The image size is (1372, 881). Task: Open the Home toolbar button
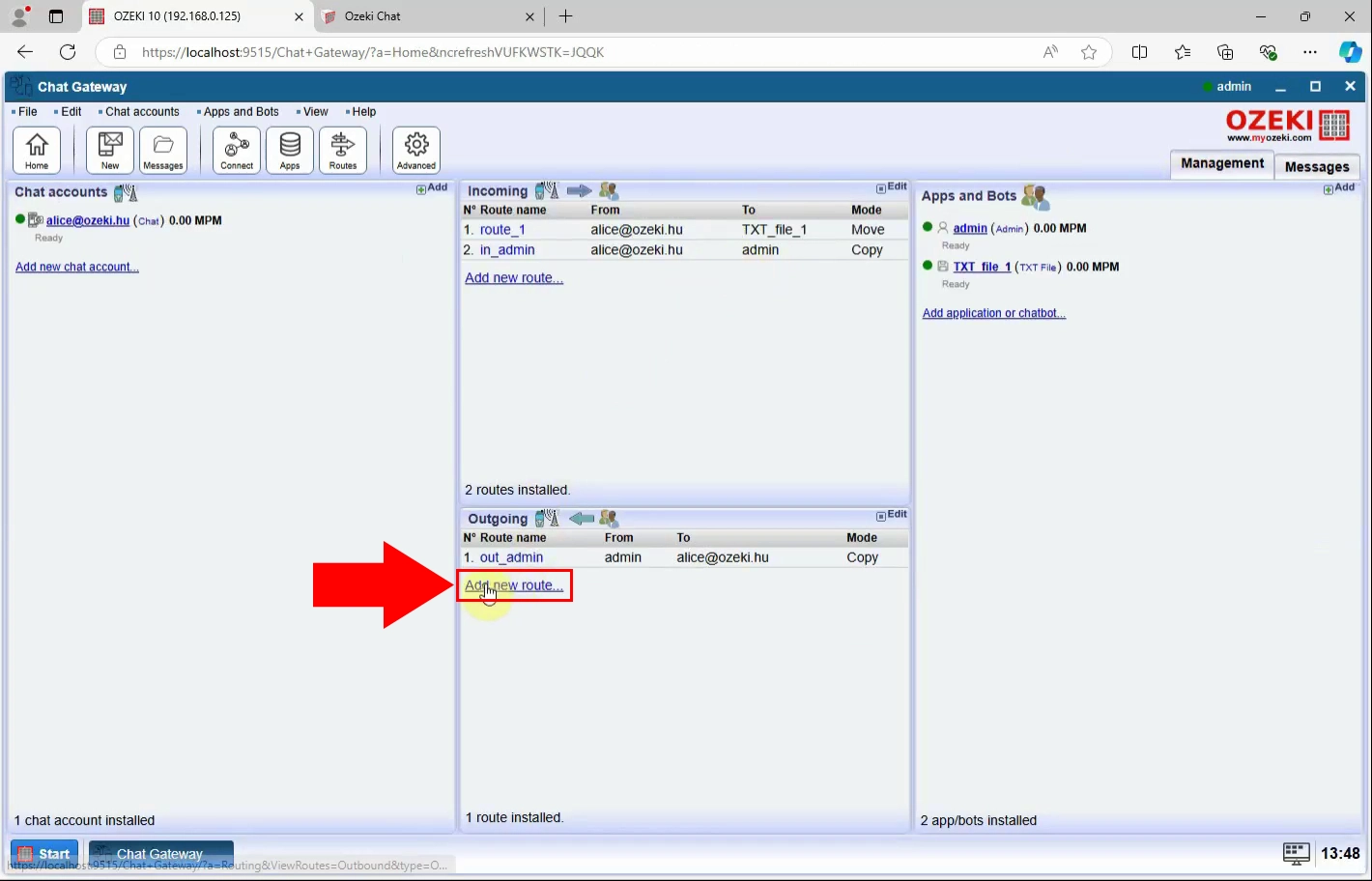pos(37,151)
